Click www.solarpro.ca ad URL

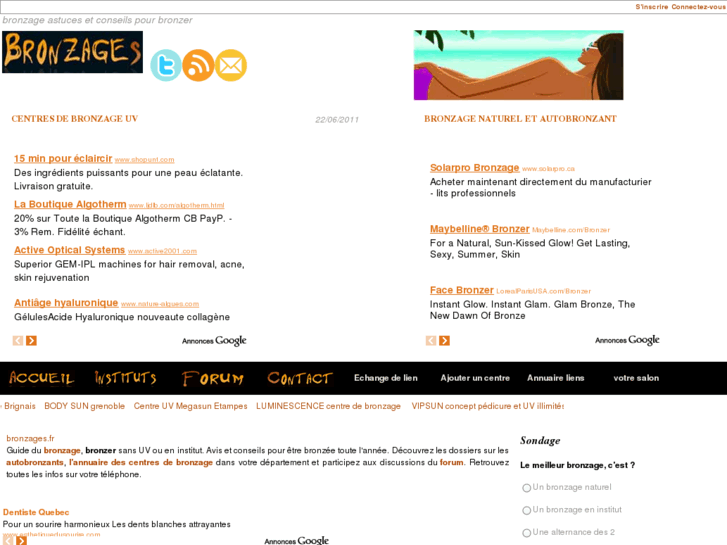[x=548, y=169]
